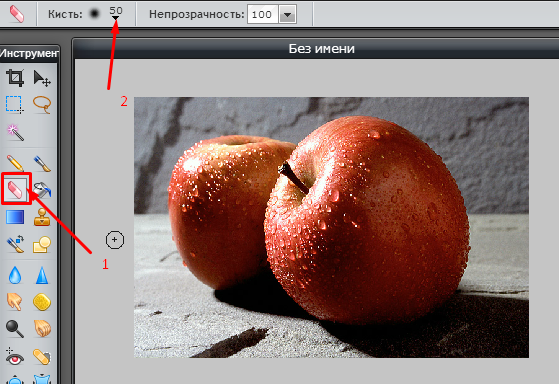Select the Spot Heal bandage tool

point(42,357)
